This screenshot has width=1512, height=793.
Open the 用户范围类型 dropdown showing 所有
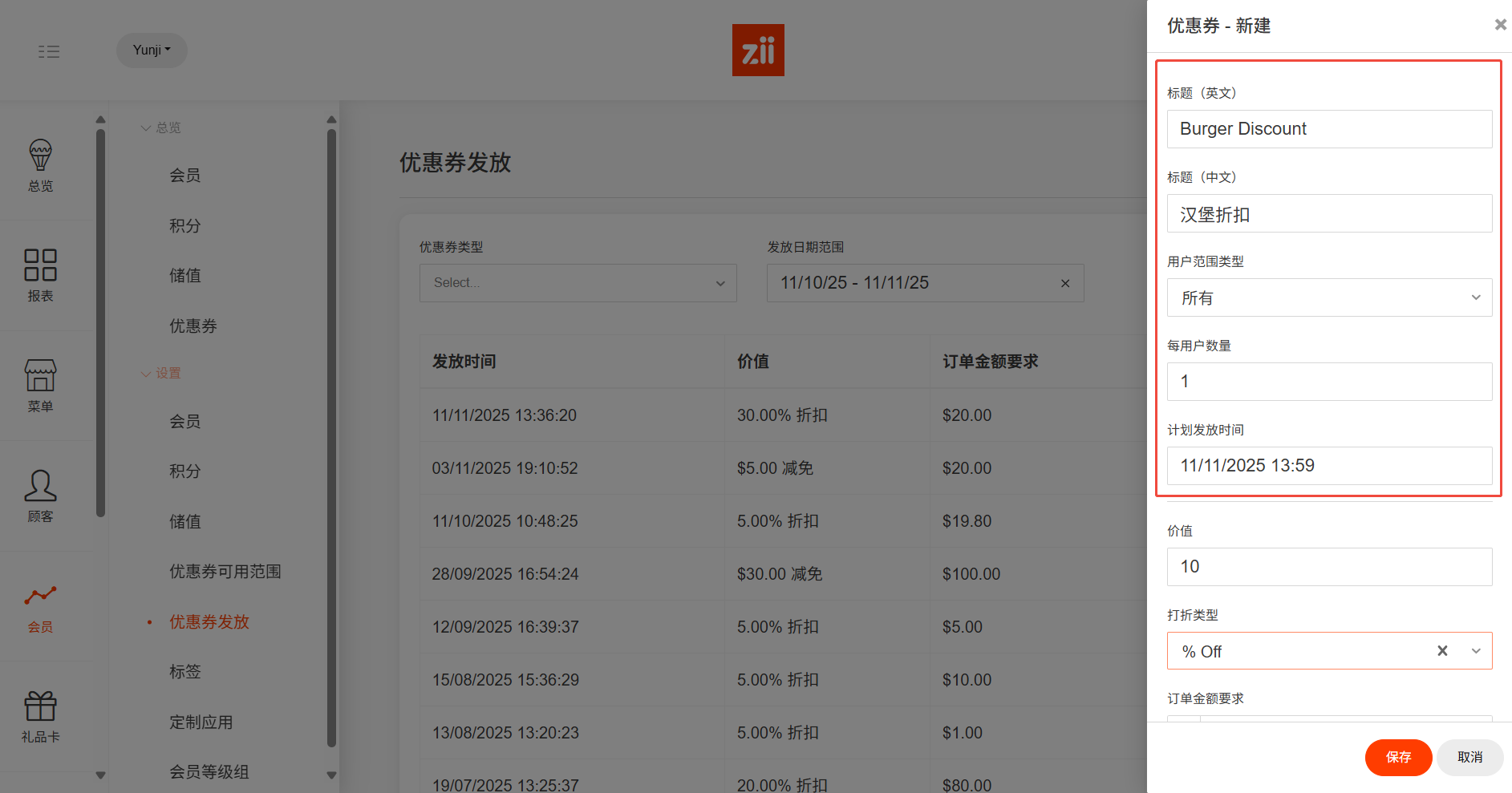(x=1328, y=297)
